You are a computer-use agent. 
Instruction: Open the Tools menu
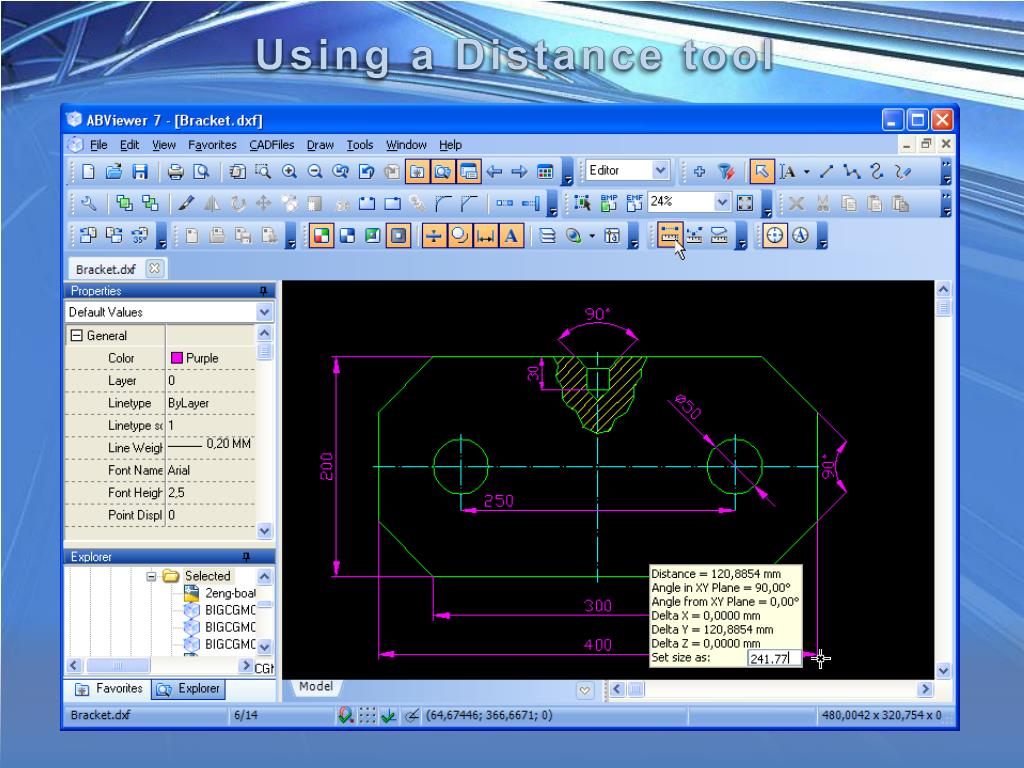pos(360,145)
